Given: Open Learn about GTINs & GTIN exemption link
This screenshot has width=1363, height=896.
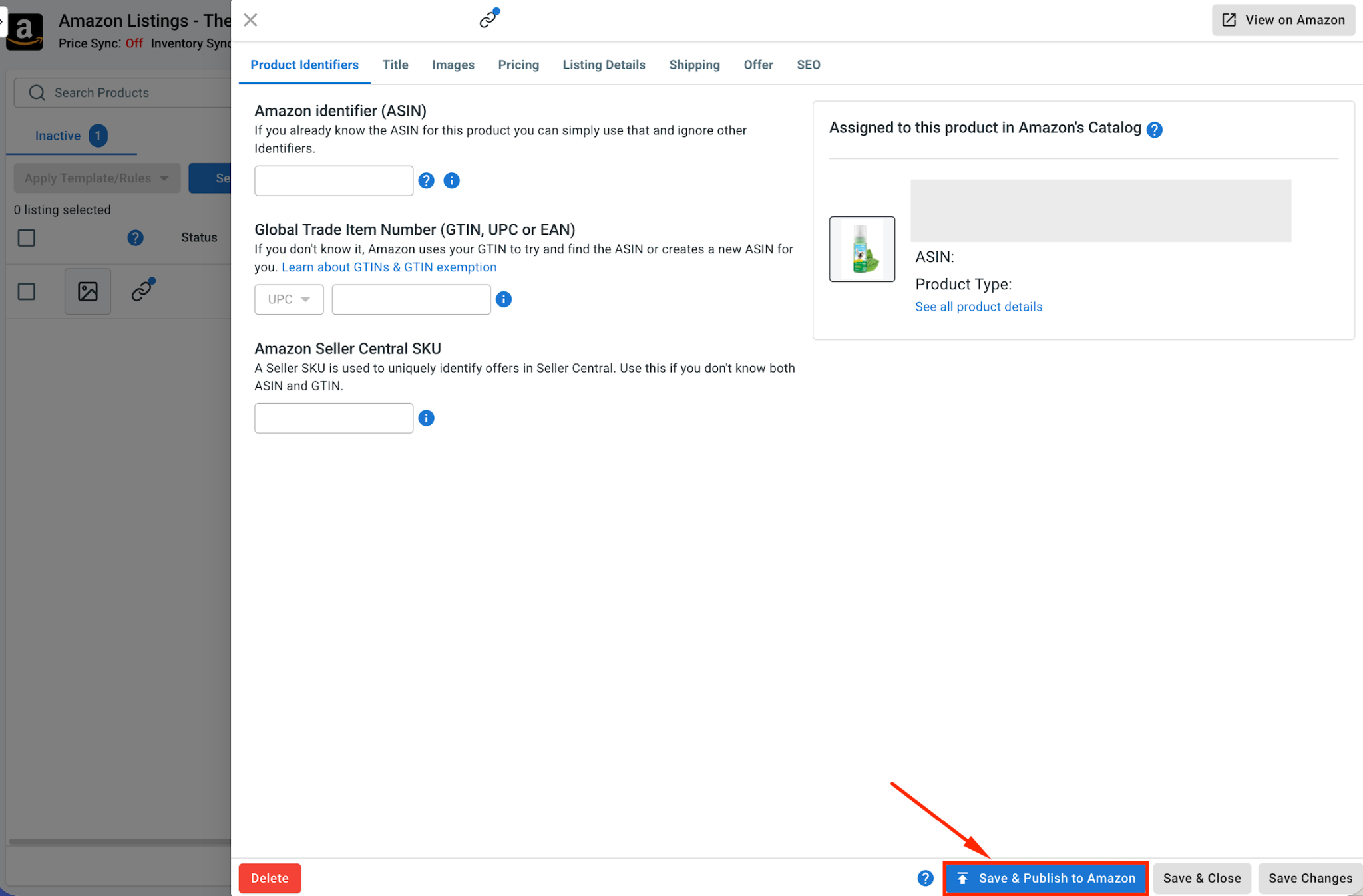Looking at the screenshot, I should click(389, 267).
